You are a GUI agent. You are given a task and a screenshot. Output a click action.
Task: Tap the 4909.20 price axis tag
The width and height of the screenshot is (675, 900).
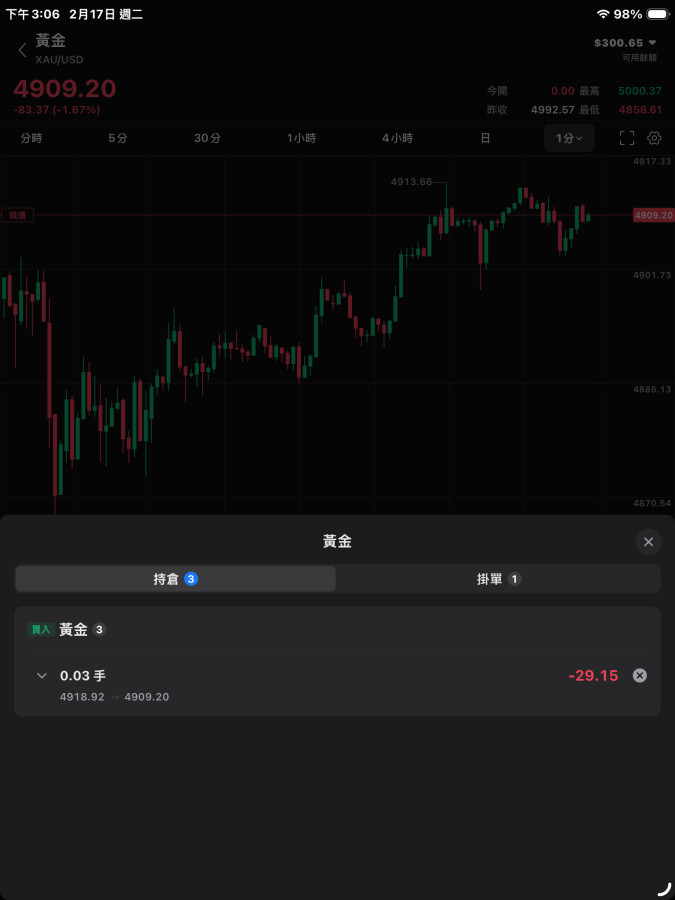(653, 215)
